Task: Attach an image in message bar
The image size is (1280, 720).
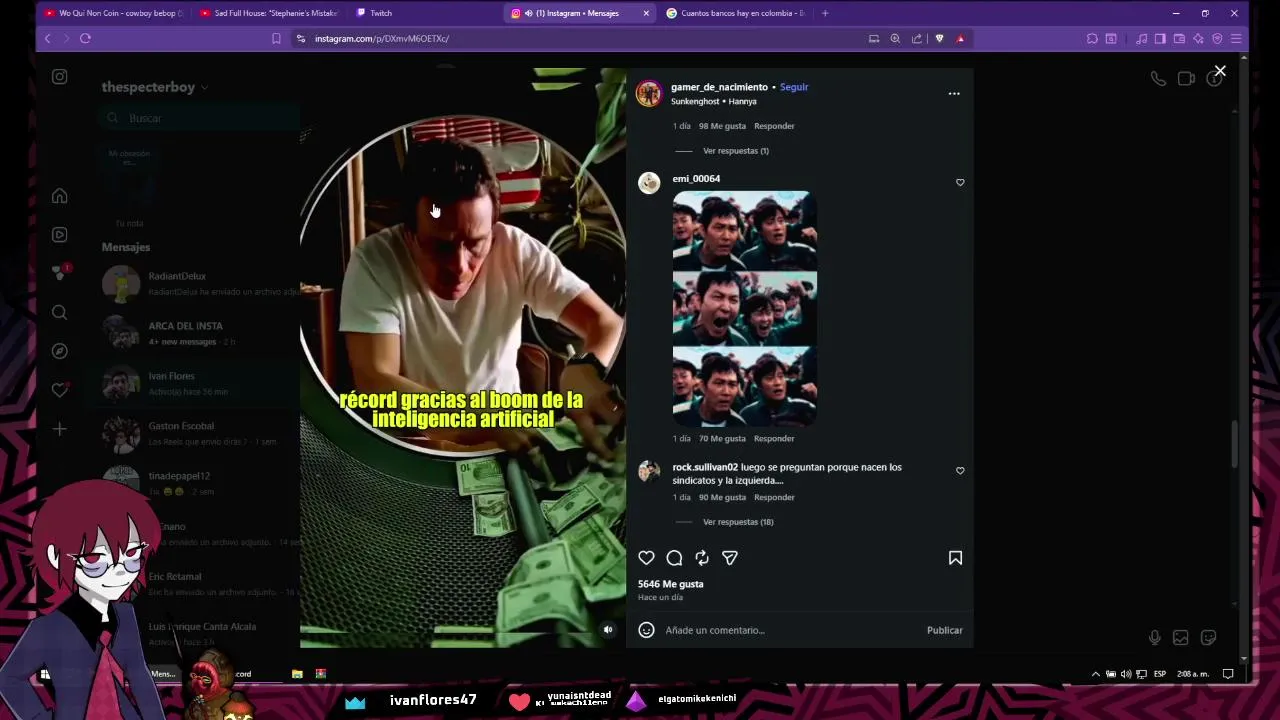Action: (x=1181, y=637)
